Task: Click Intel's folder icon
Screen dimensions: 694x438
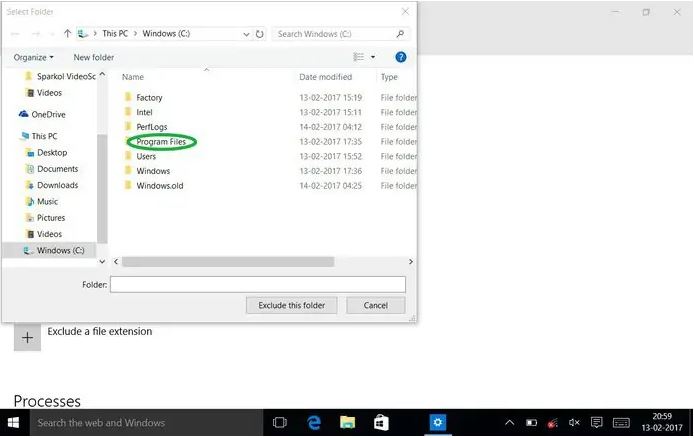Action: [x=128, y=112]
